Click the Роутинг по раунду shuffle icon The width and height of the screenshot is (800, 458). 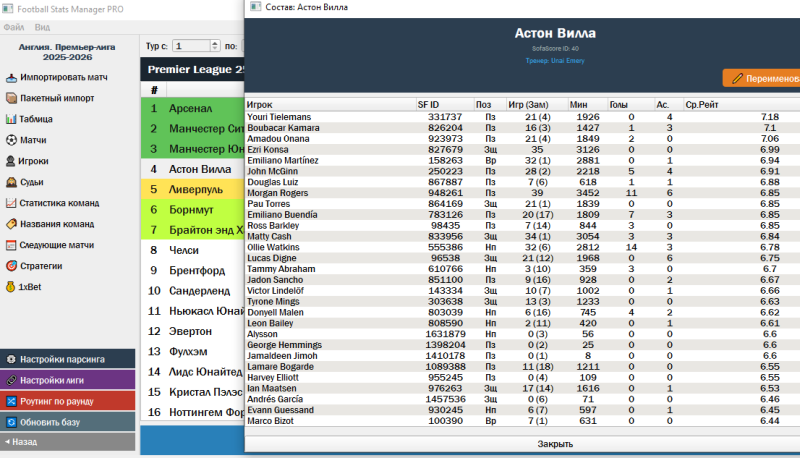(x=11, y=401)
